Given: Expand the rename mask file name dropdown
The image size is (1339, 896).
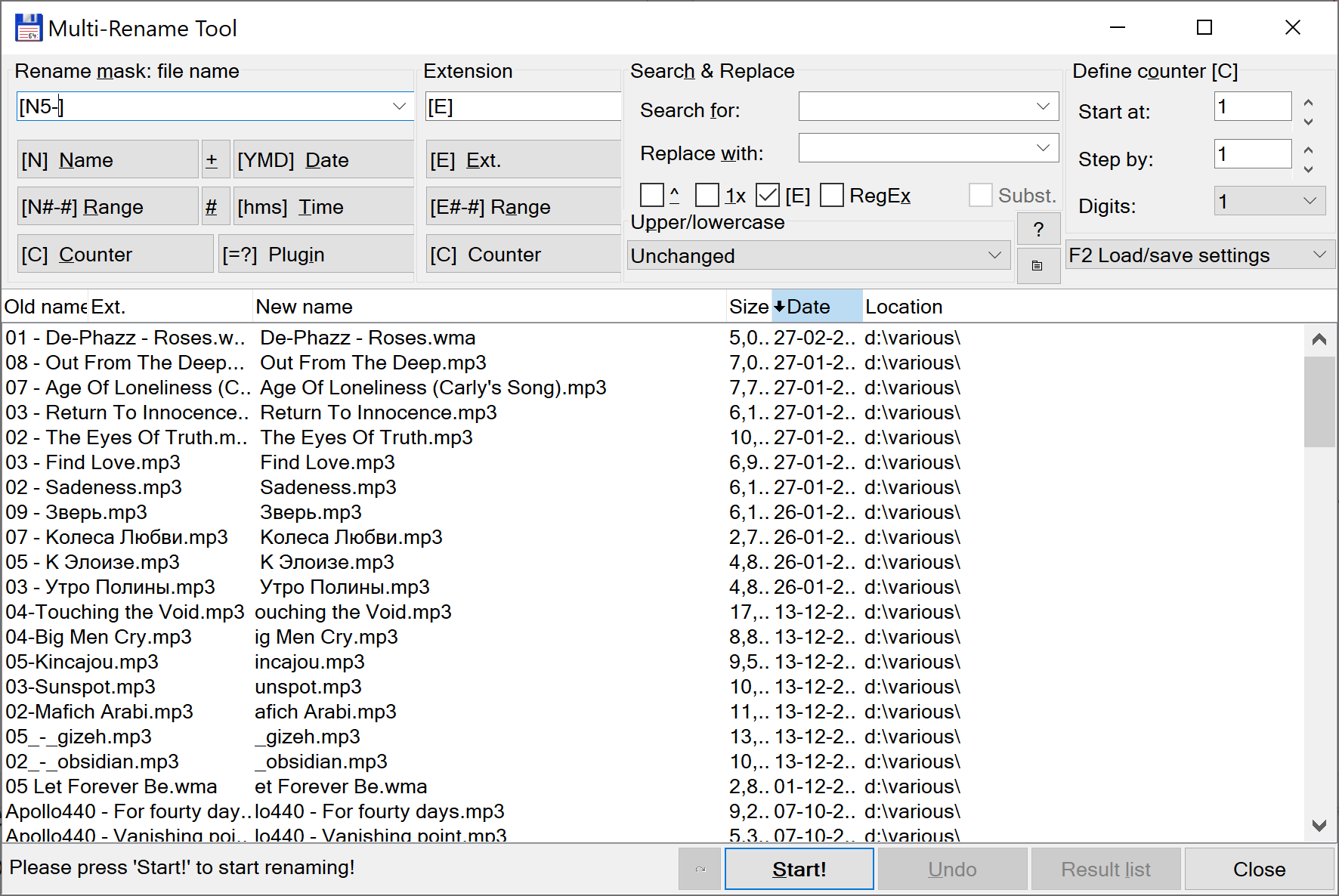Looking at the screenshot, I should (x=400, y=107).
